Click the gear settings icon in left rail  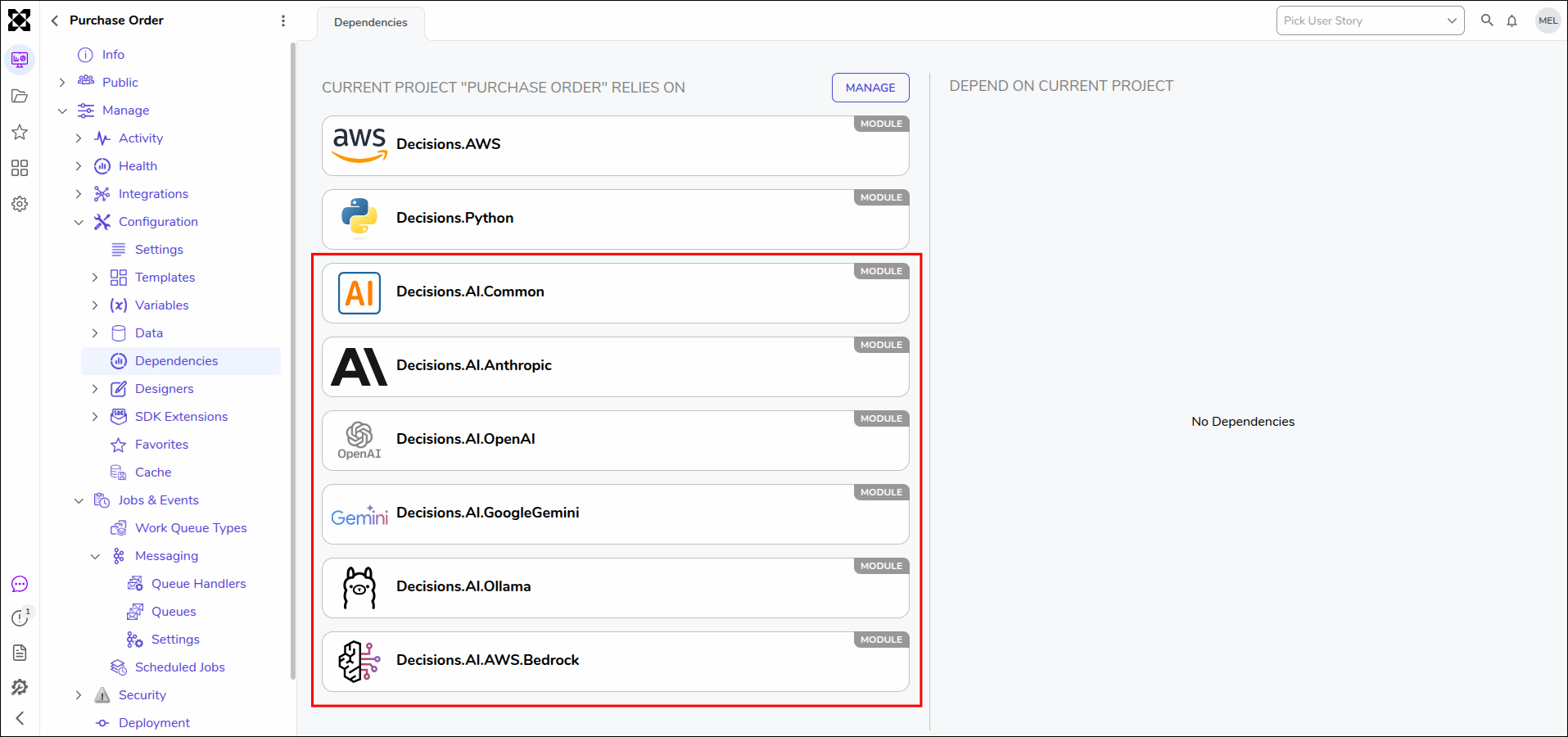pyautogui.click(x=20, y=204)
